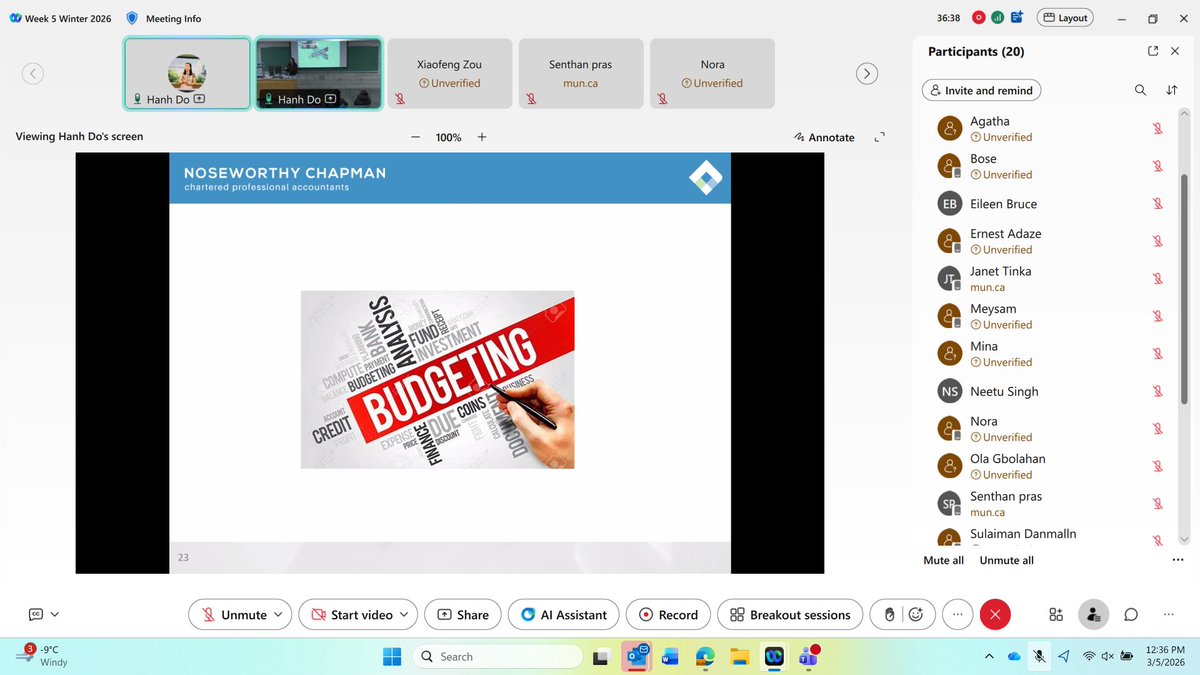The image size is (1200, 675).
Task: Click Invite and remind button
Action: (x=981, y=90)
